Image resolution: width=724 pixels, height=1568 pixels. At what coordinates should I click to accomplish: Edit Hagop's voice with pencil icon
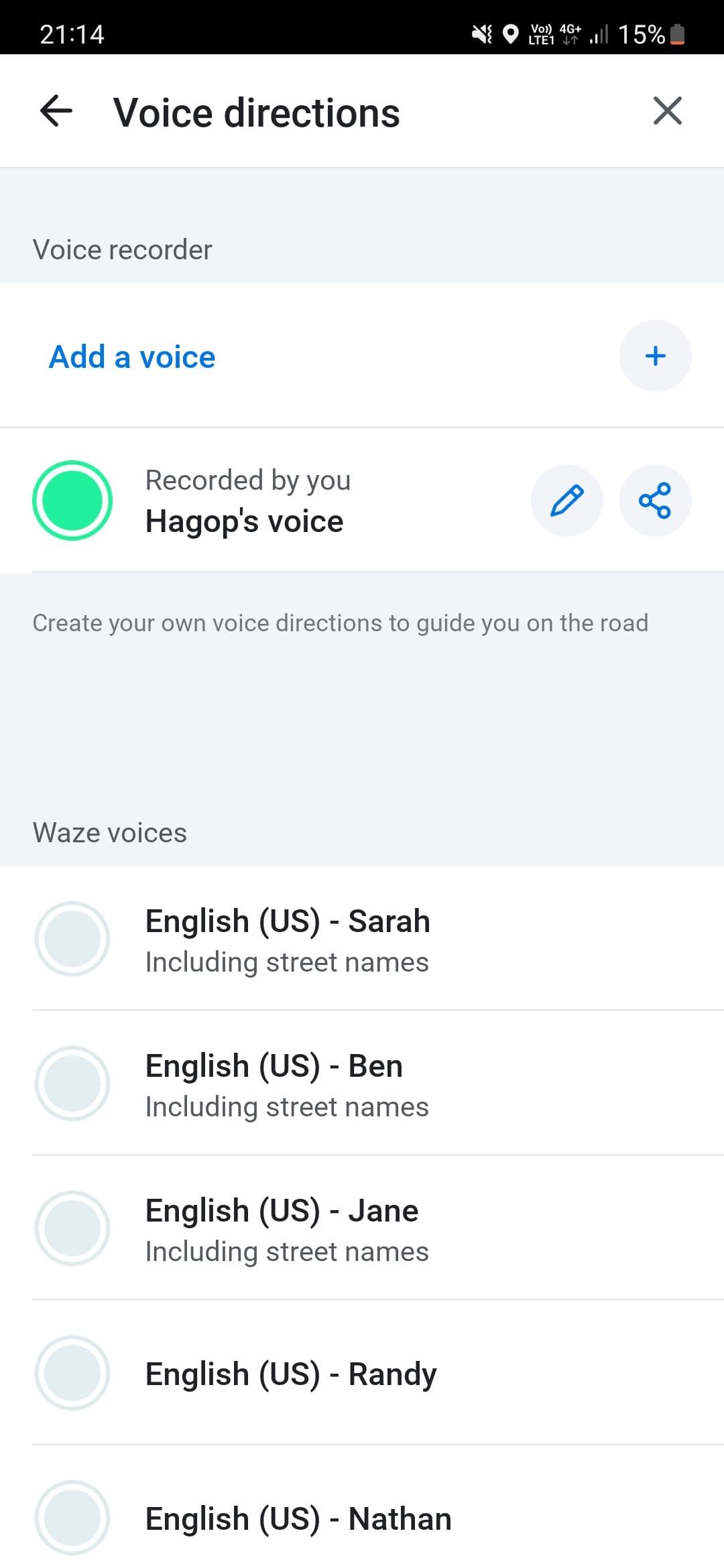click(566, 501)
